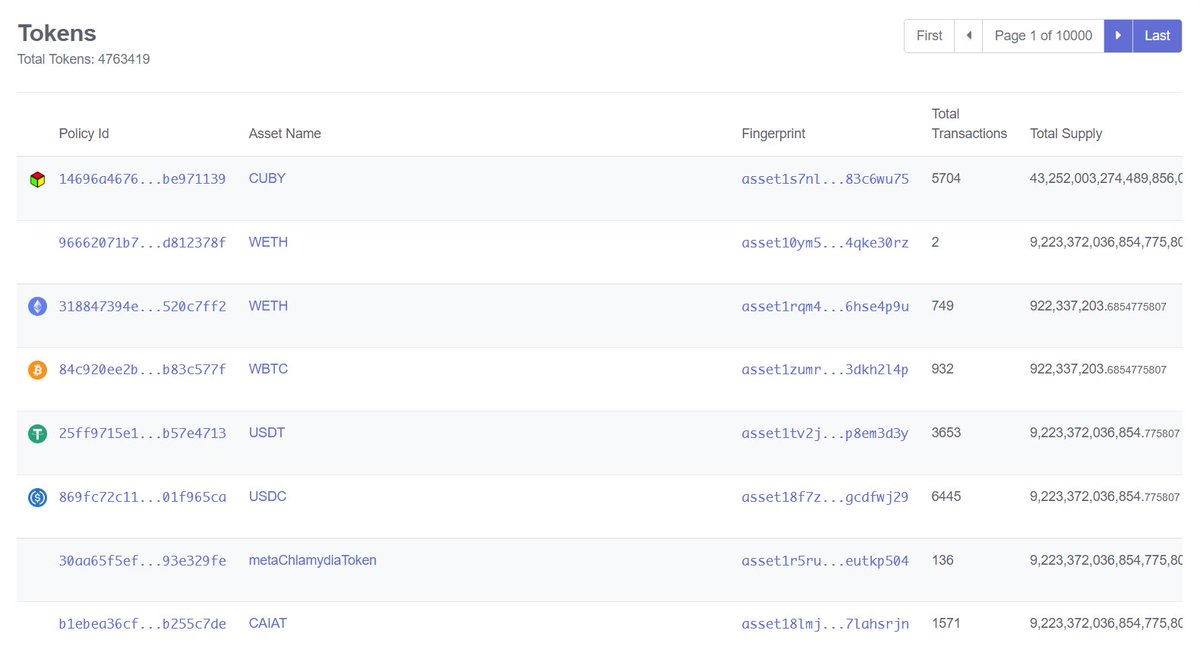Click the Asset Name column header

point(285,133)
